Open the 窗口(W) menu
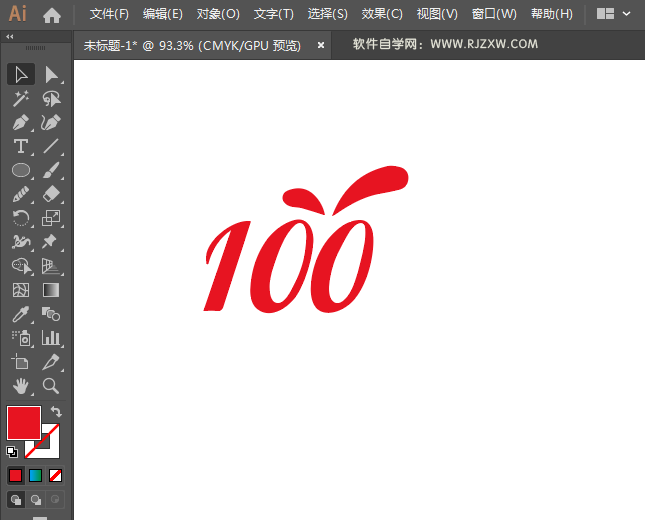This screenshot has height=520, width=645. [494, 14]
